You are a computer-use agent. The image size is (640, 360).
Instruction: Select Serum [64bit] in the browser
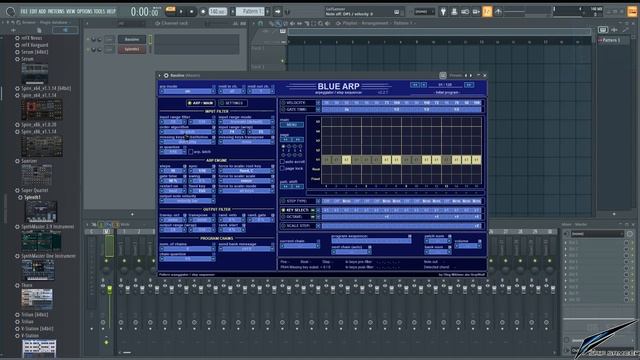[34, 52]
